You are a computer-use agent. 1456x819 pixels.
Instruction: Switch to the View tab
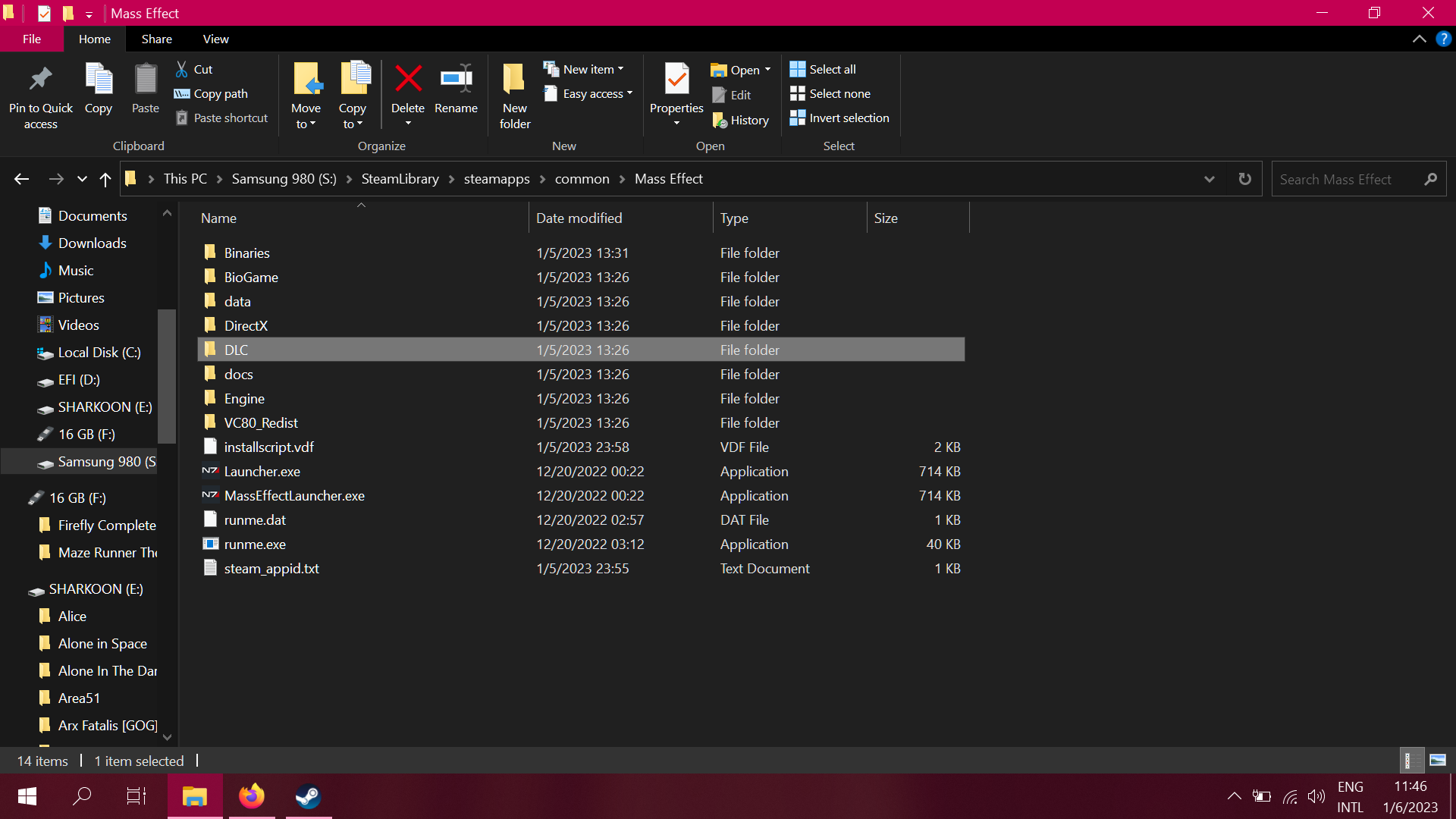tap(216, 39)
